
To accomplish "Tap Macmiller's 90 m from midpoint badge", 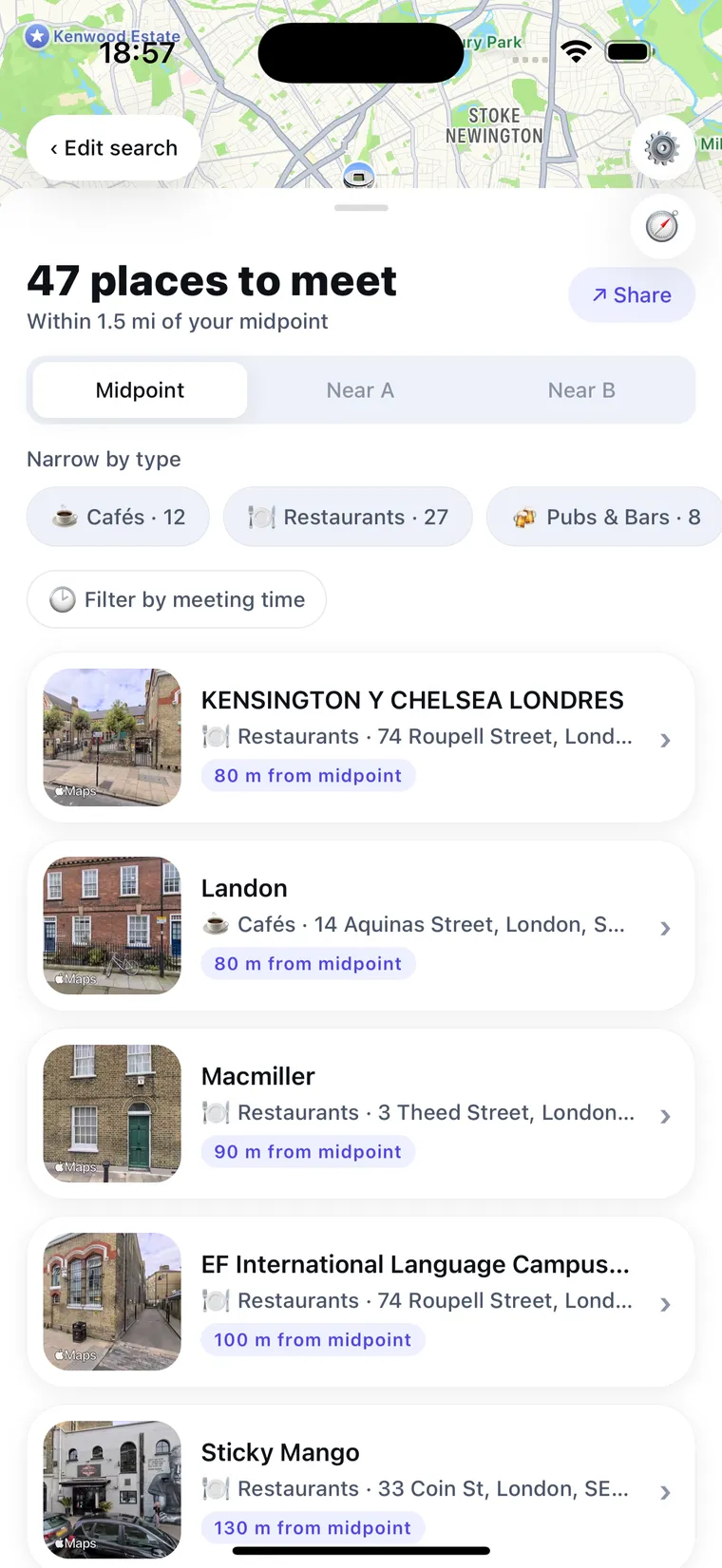I will coord(308,1151).
